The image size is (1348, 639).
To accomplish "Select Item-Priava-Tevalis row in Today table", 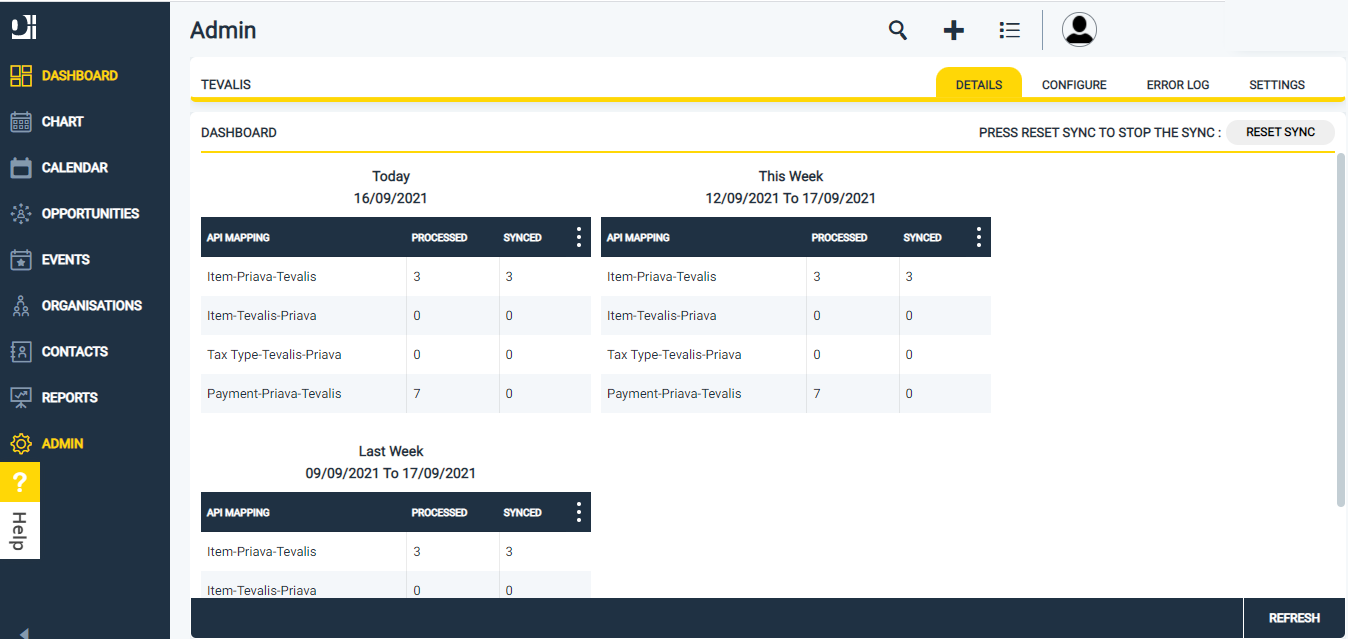I will point(396,277).
